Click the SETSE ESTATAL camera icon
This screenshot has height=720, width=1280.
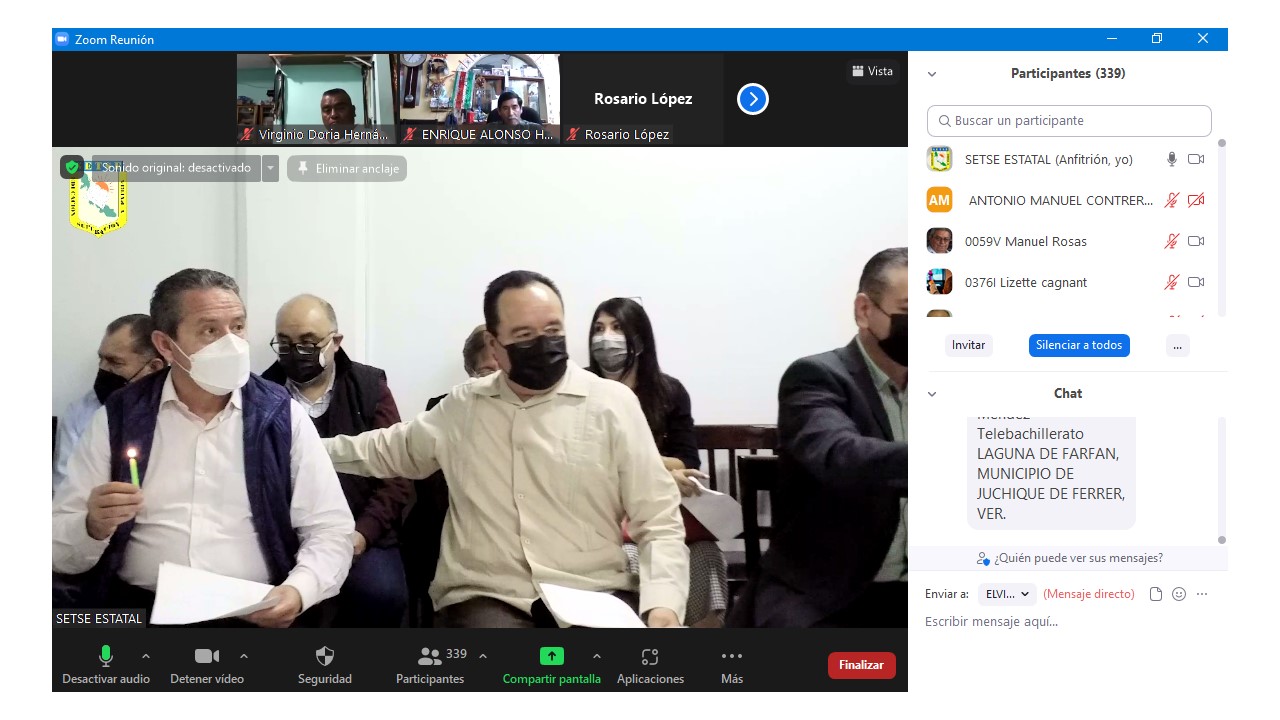(1196, 159)
